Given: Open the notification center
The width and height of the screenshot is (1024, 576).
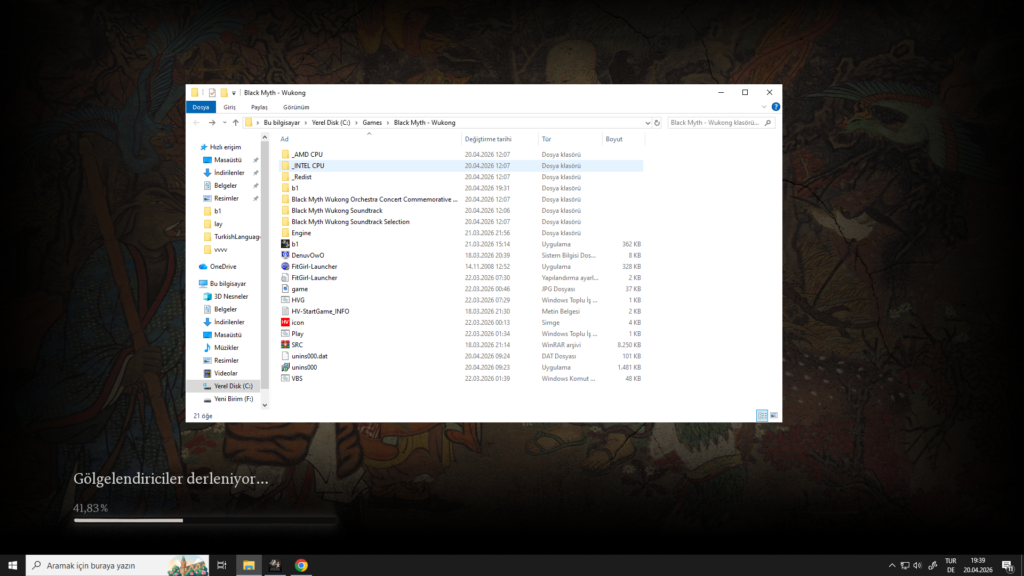Looking at the screenshot, I should point(1008,566).
